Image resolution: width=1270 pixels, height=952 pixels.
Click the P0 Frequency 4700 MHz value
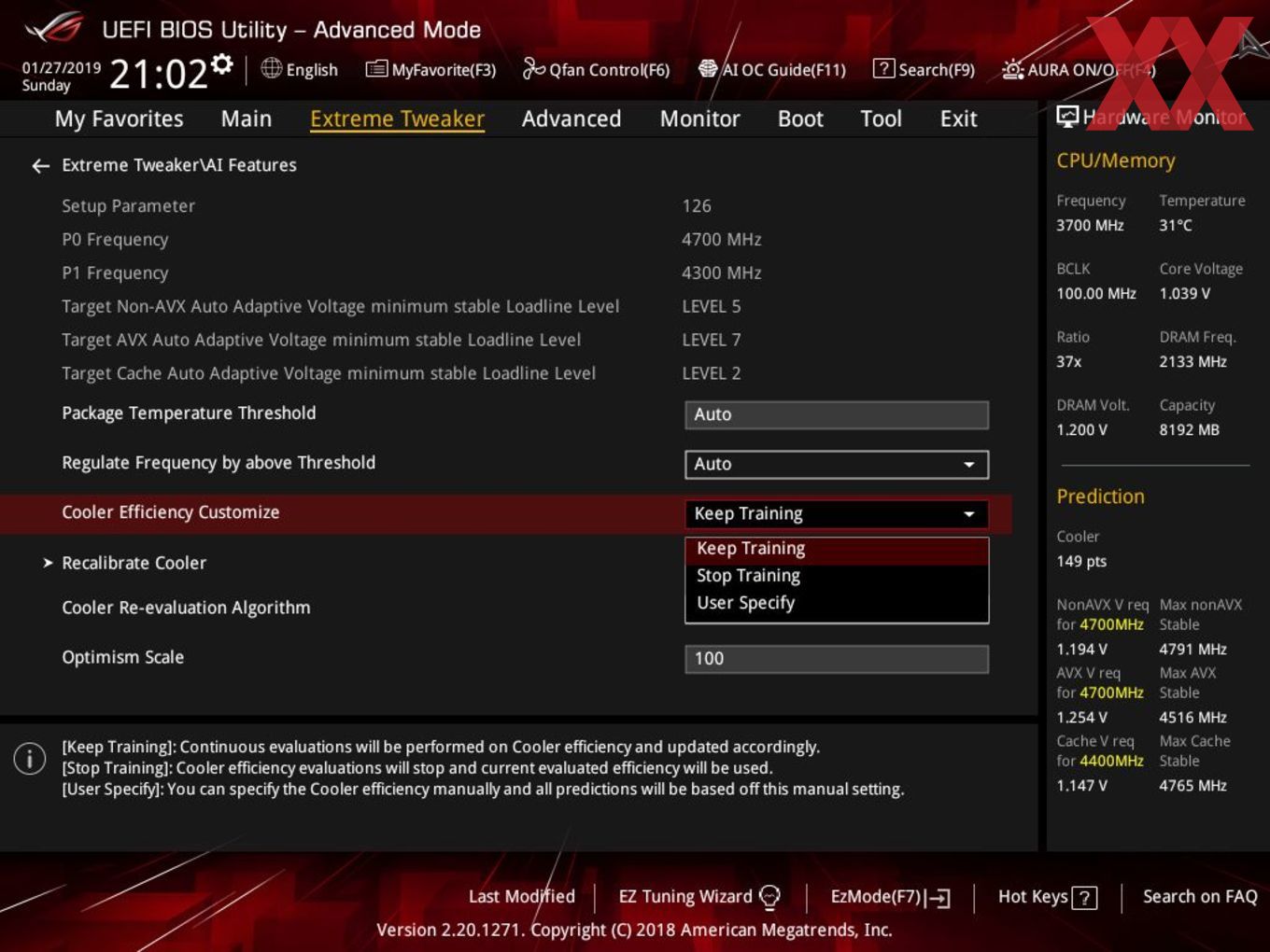pyautogui.click(x=722, y=240)
